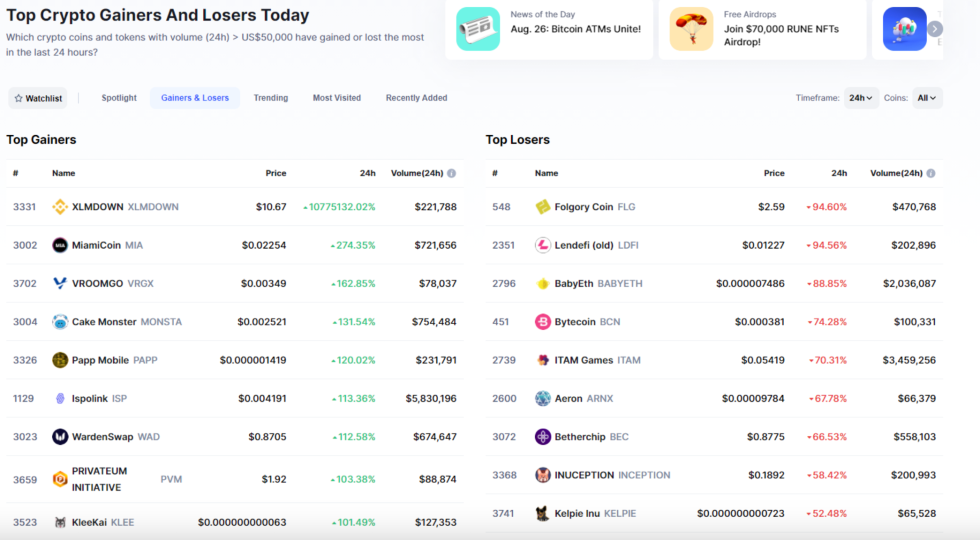Image resolution: width=980 pixels, height=540 pixels.
Task: Click the Bytecoin pink logo icon
Action: coord(543,322)
